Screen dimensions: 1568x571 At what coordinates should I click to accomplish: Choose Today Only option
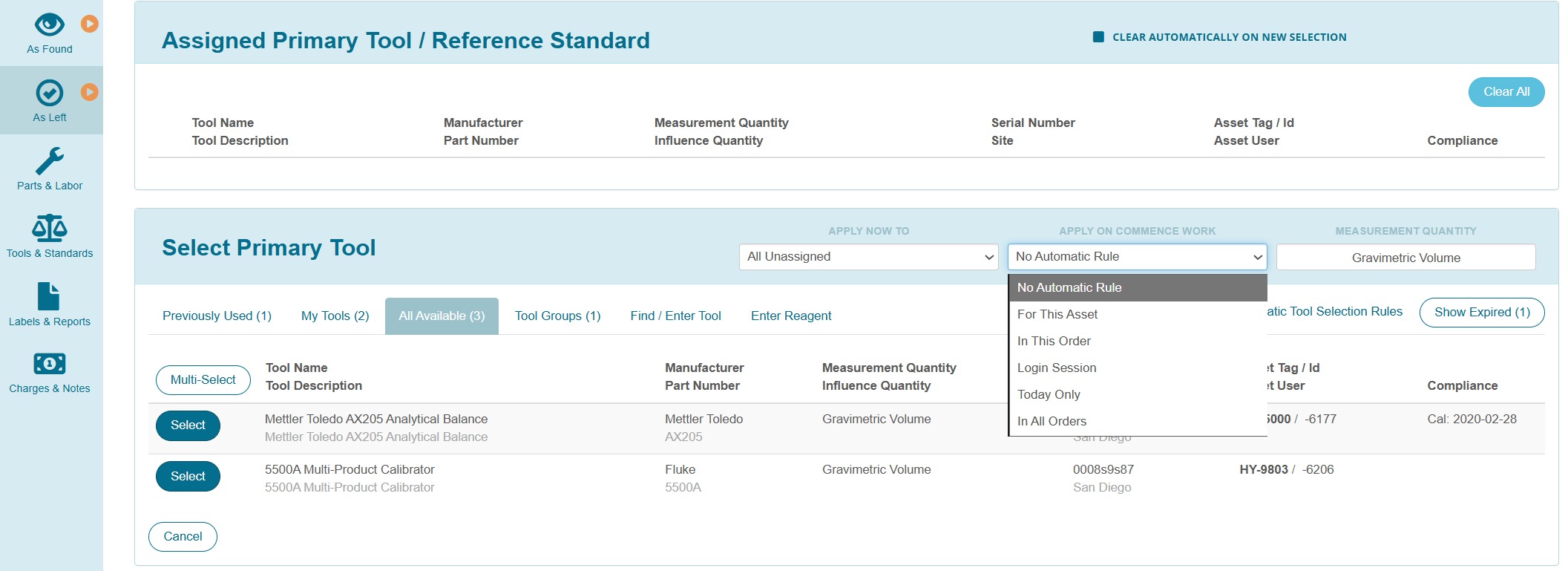1138,394
